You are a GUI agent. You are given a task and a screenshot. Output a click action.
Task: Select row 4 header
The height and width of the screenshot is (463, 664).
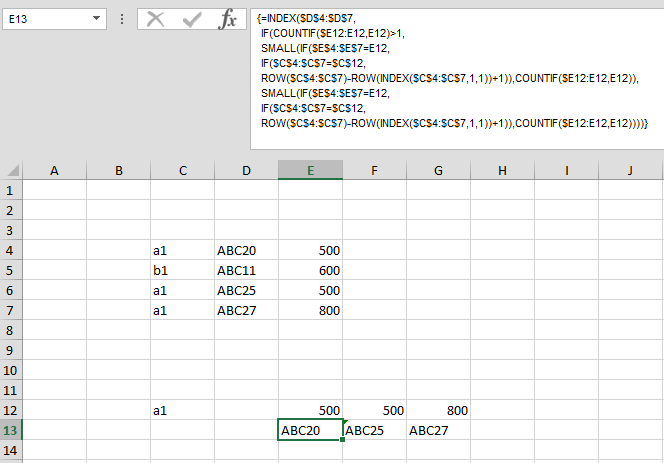[10, 250]
